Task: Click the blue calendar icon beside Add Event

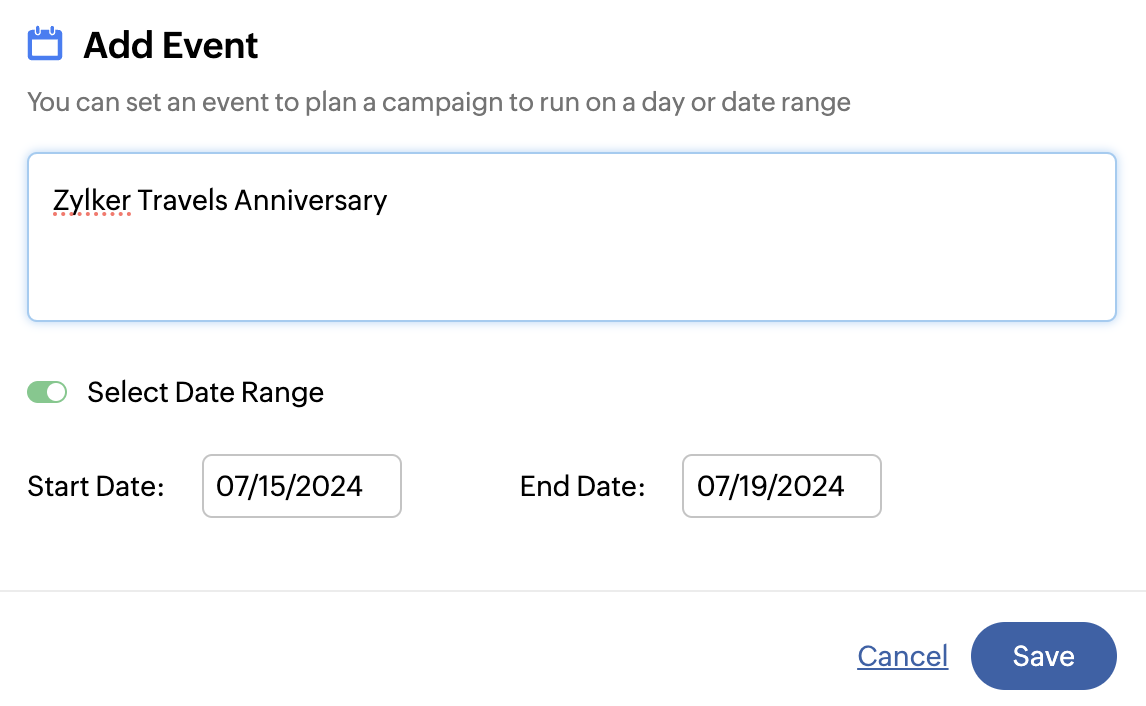Action: [45, 45]
